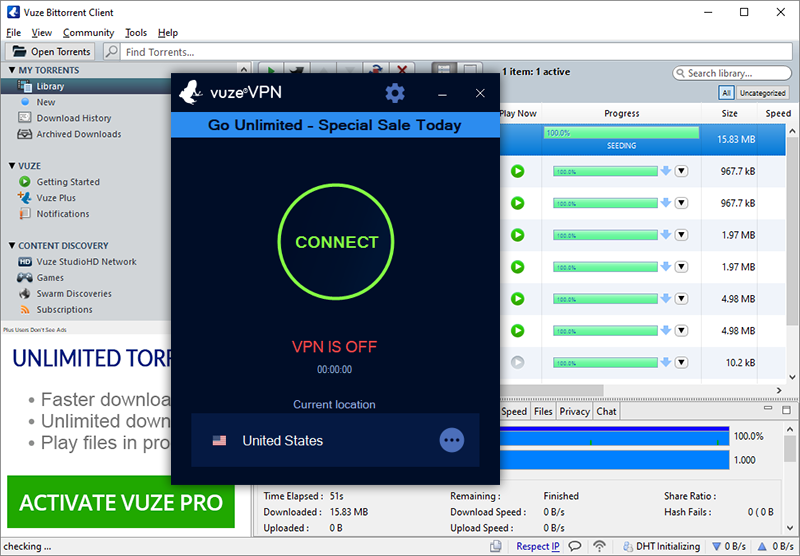Switch to the Speed tab
Image resolution: width=800 pixels, height=556 pixels.
pos(514,411)
